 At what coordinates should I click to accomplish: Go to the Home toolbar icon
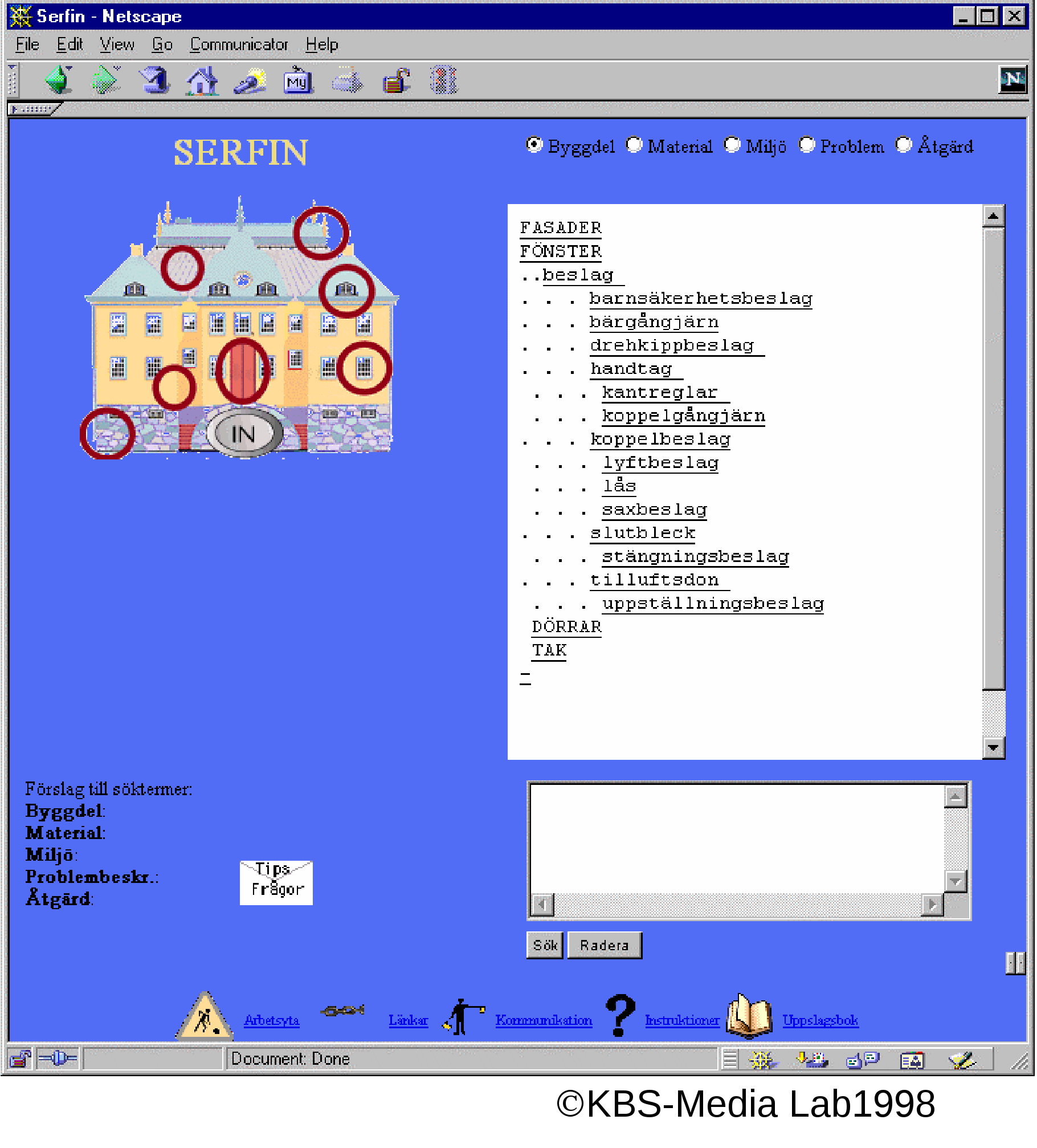[202, 80]
